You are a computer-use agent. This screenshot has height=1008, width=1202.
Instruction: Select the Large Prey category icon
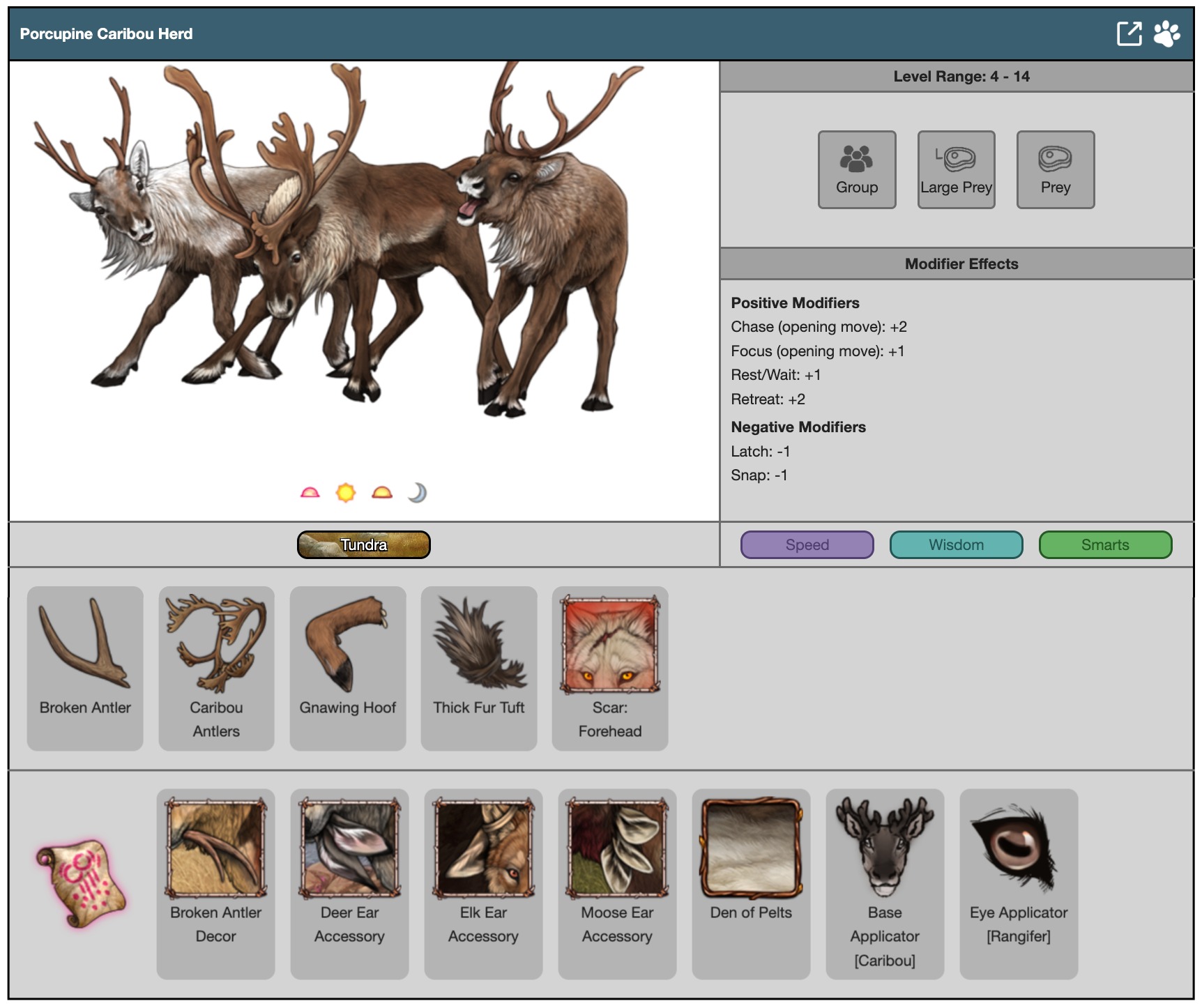coord(956,169)
